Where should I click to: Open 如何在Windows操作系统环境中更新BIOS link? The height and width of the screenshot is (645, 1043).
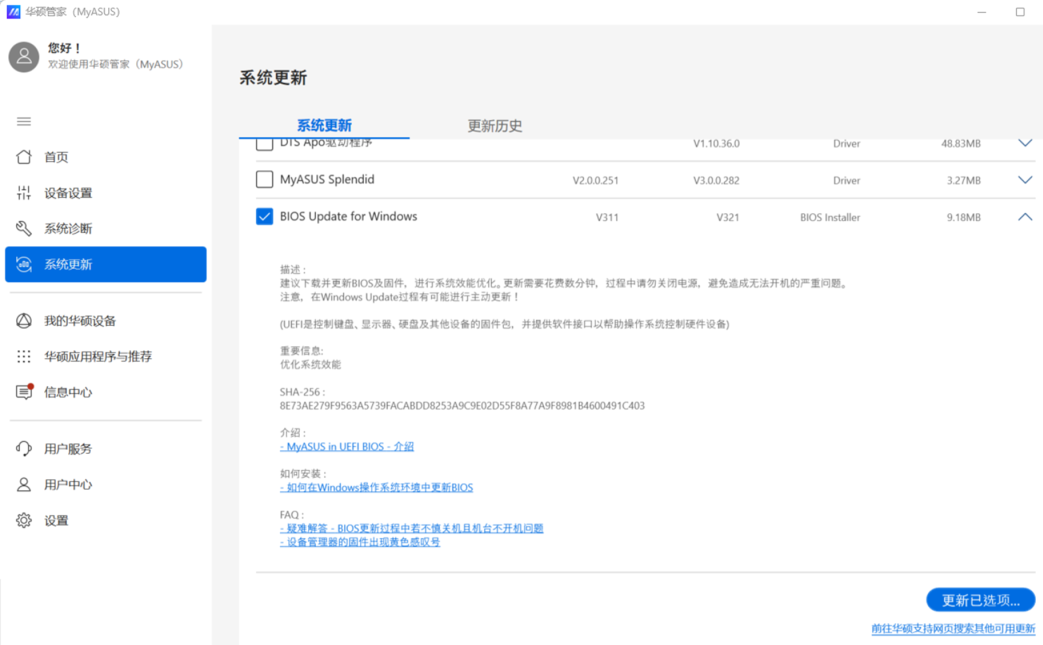tap(376, 487)
